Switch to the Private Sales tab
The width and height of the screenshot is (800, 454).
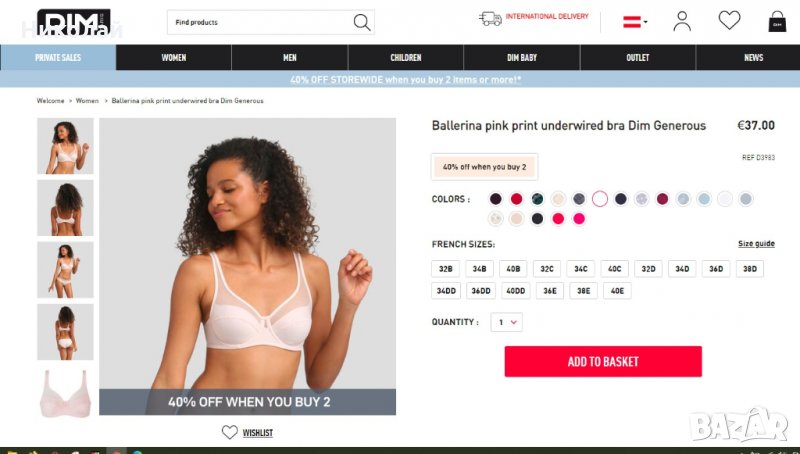click(x=58, y=58)
